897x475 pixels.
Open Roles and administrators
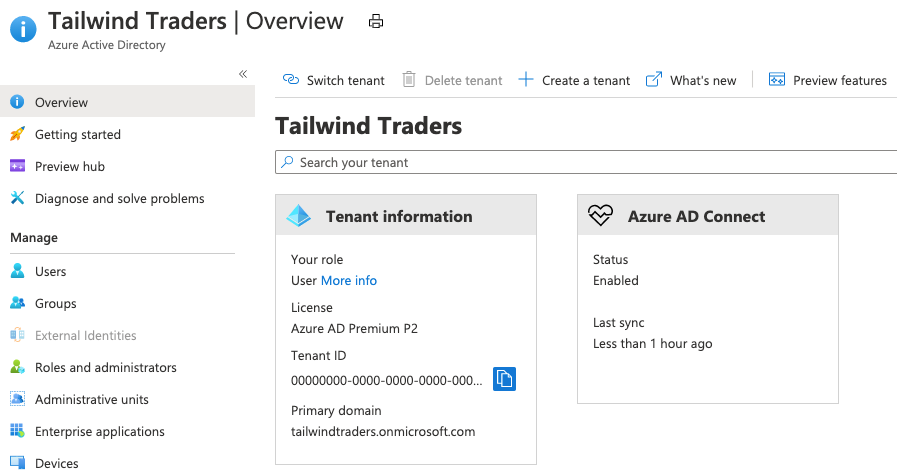point(106,368)
